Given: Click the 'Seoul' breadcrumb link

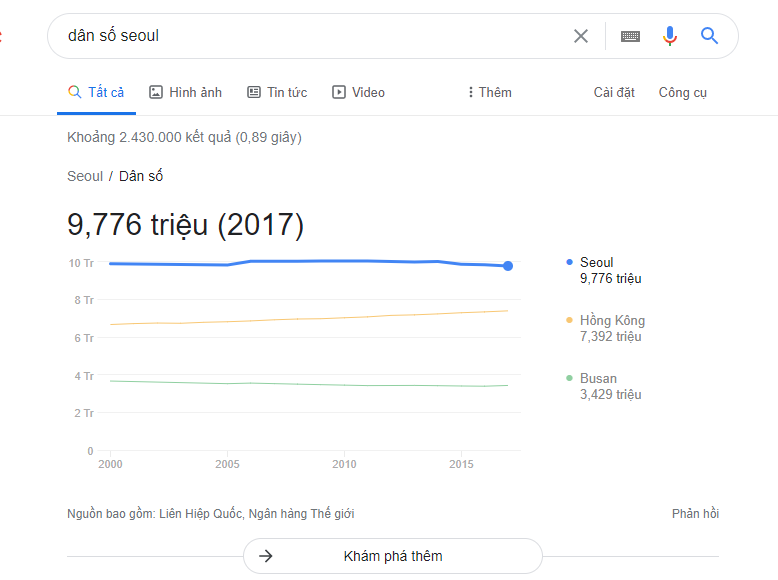Looking at the screenshot, I should coord(85,176).
